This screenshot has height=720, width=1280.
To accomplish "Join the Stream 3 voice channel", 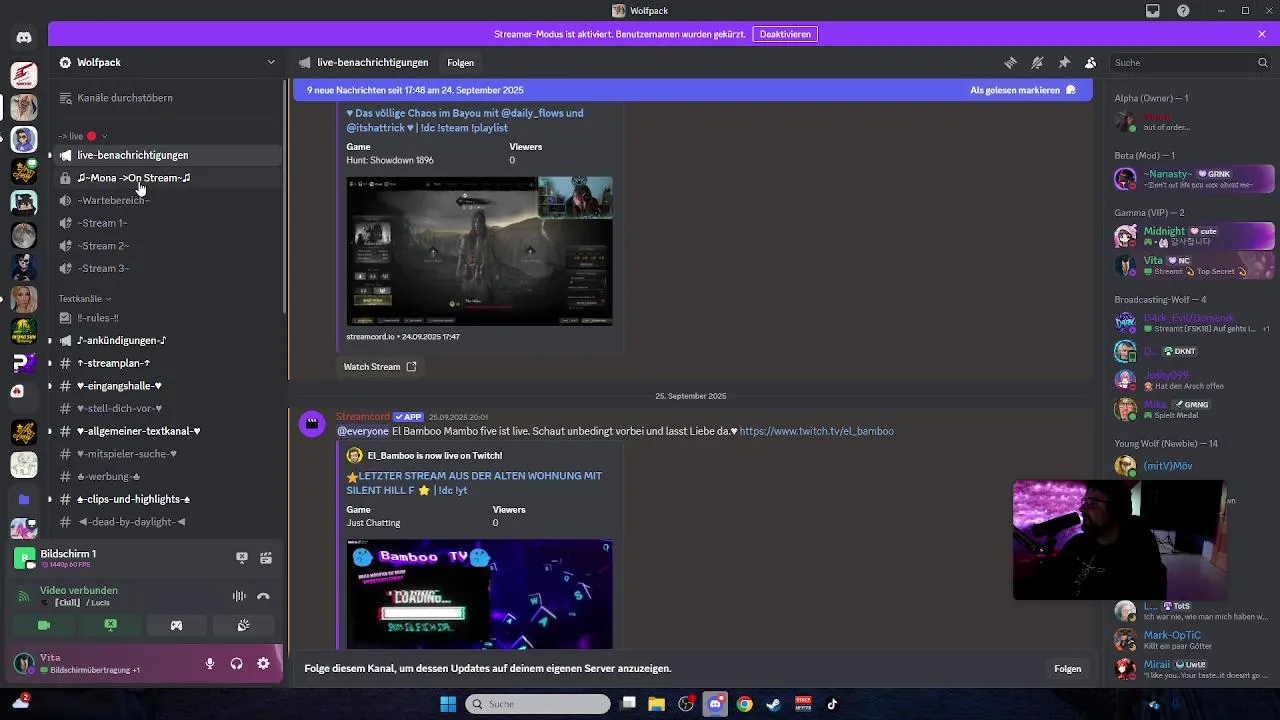I will [x=167, y=268].
